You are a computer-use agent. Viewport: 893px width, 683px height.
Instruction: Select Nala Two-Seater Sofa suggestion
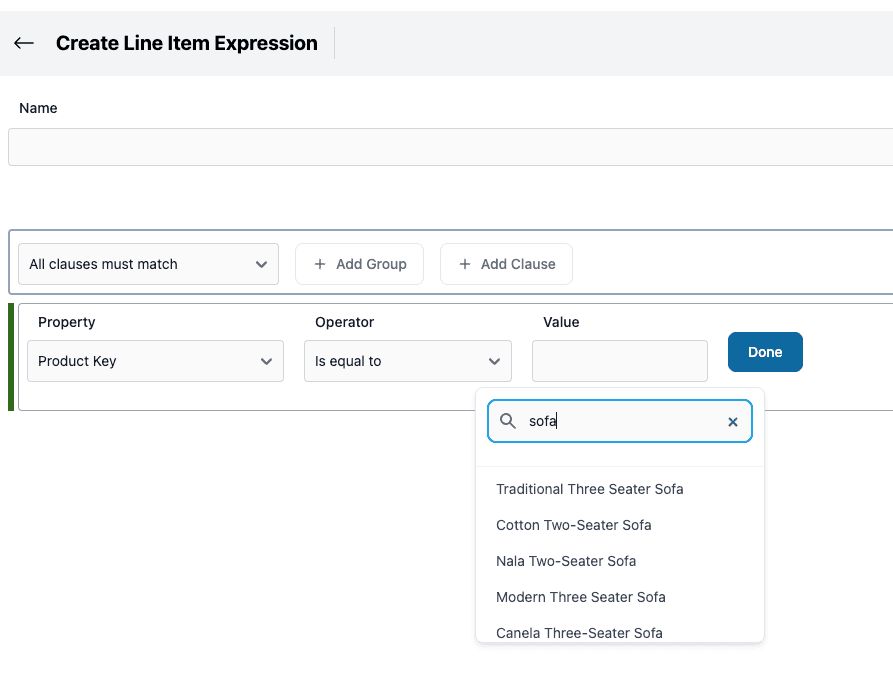[x=566, y=561]
